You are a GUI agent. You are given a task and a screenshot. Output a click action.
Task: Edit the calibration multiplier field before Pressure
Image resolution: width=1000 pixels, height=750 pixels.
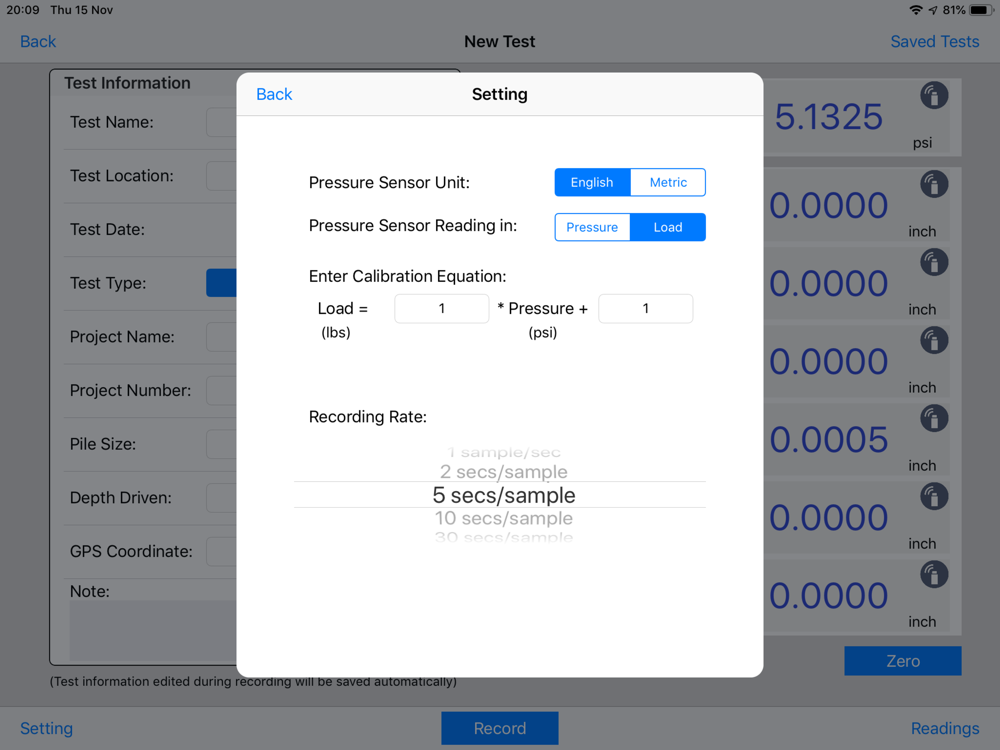click(x=441, y=309)
